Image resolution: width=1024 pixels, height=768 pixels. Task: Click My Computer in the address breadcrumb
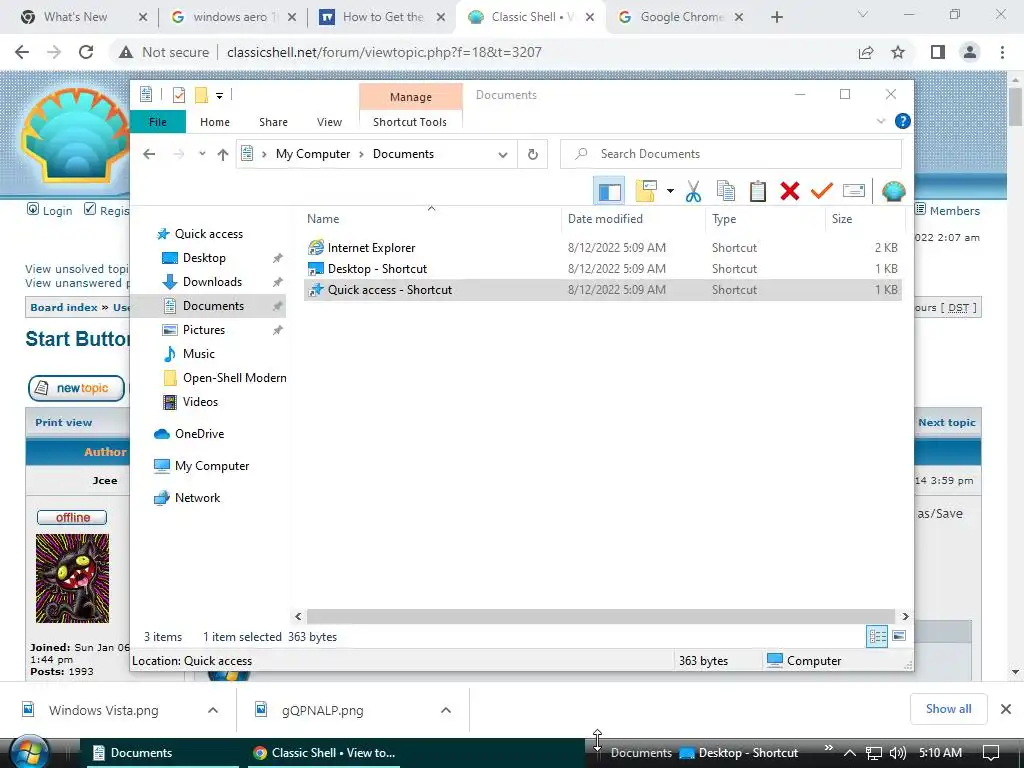pyautogui.click(x=313, y=154)
